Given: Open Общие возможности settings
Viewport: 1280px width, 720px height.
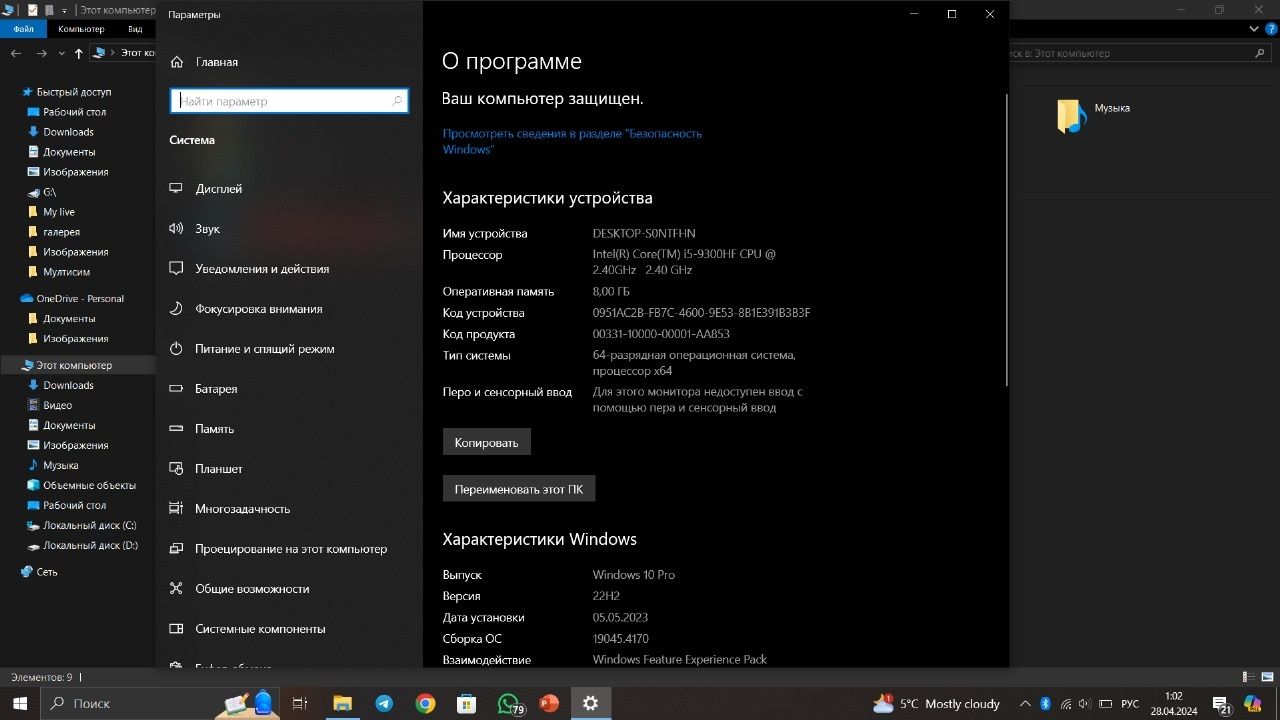Looking at the screenshot, I should click(x=239, y=589).
